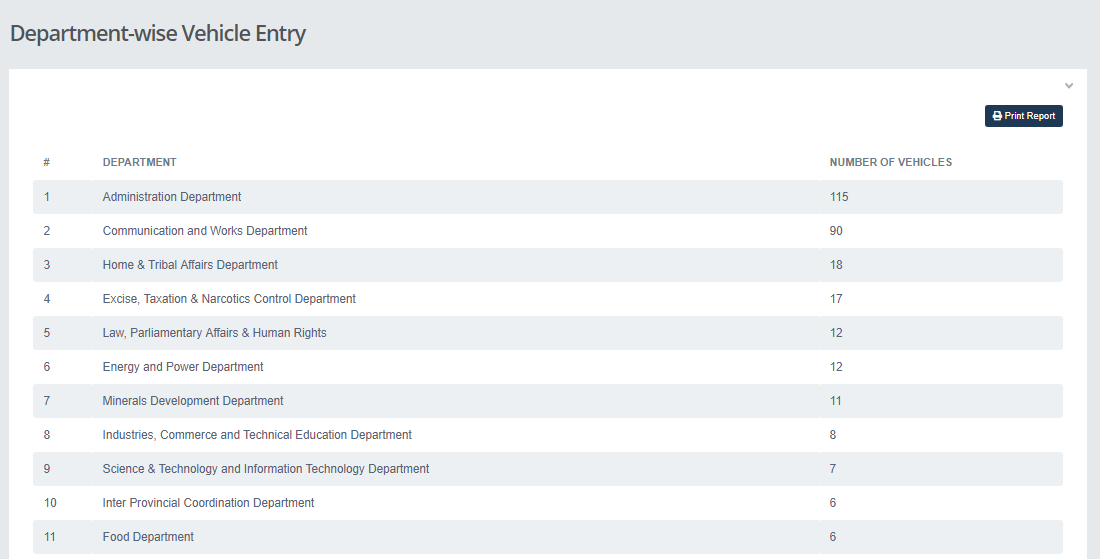Click the Department-wise Vehicle Entry page heading
The image size is (1100, 559).
click(x=158, y=33)
